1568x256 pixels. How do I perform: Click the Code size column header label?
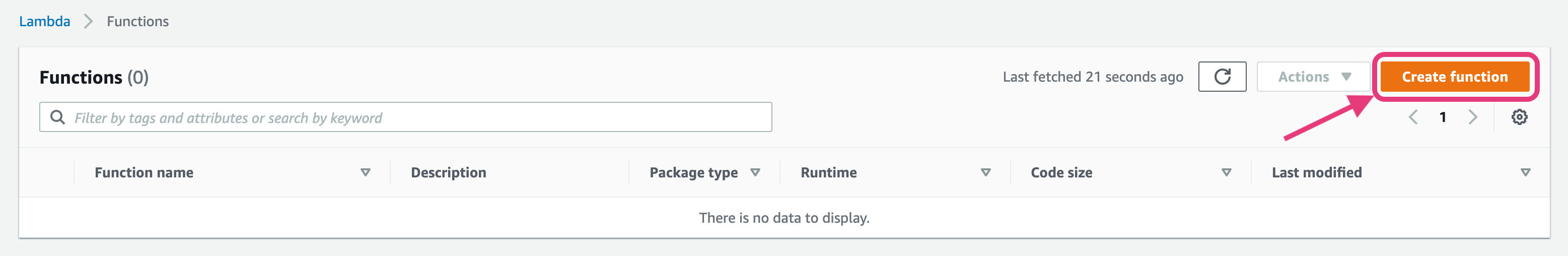[1061, 172]
